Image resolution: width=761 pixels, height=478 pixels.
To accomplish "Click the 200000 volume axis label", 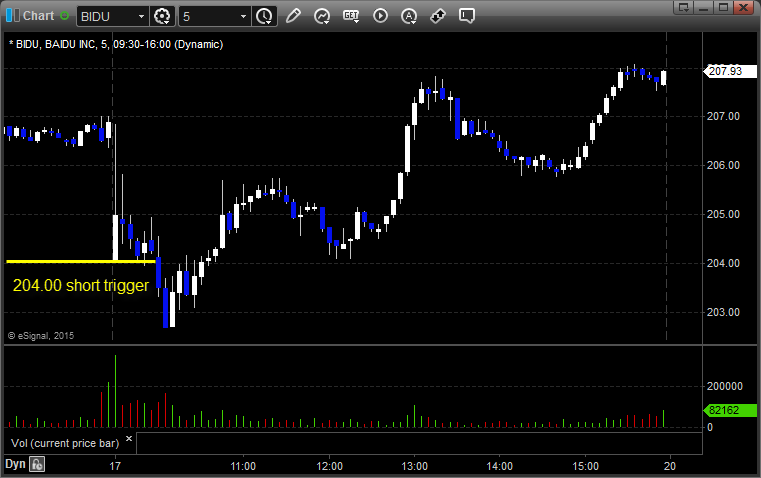I will tap(725, 386).
